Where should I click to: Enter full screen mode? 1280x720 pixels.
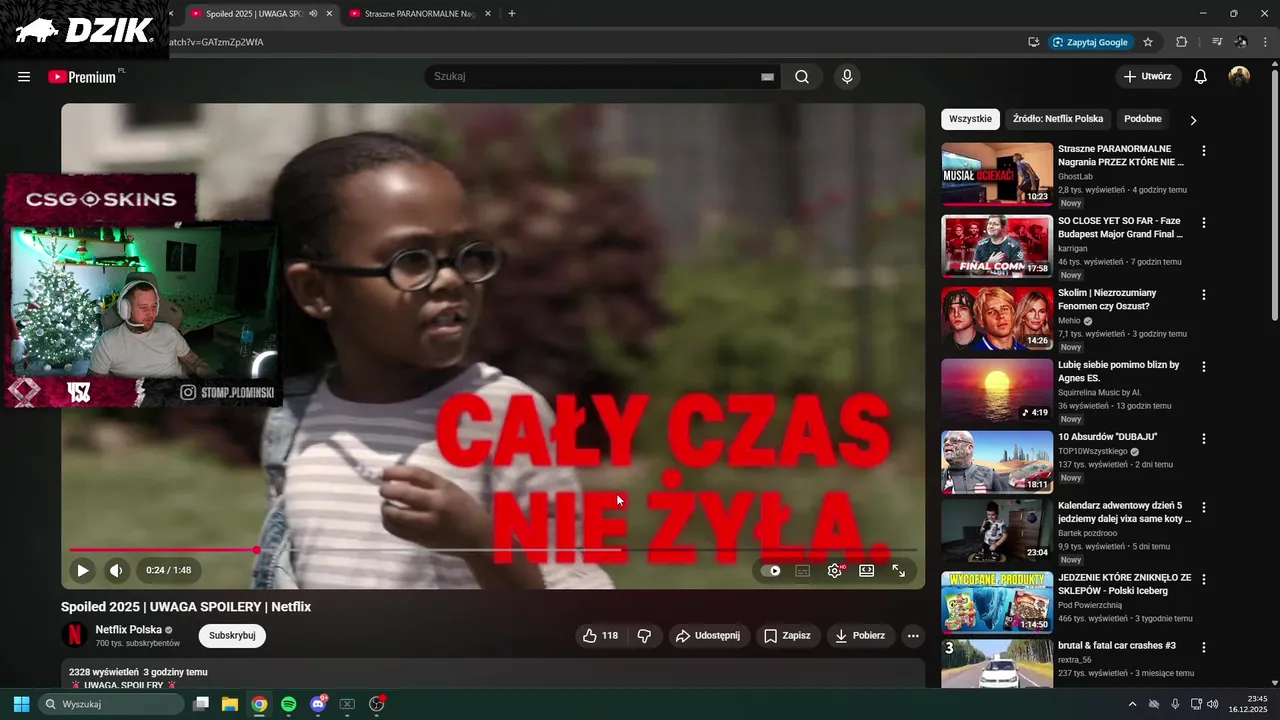898,571
